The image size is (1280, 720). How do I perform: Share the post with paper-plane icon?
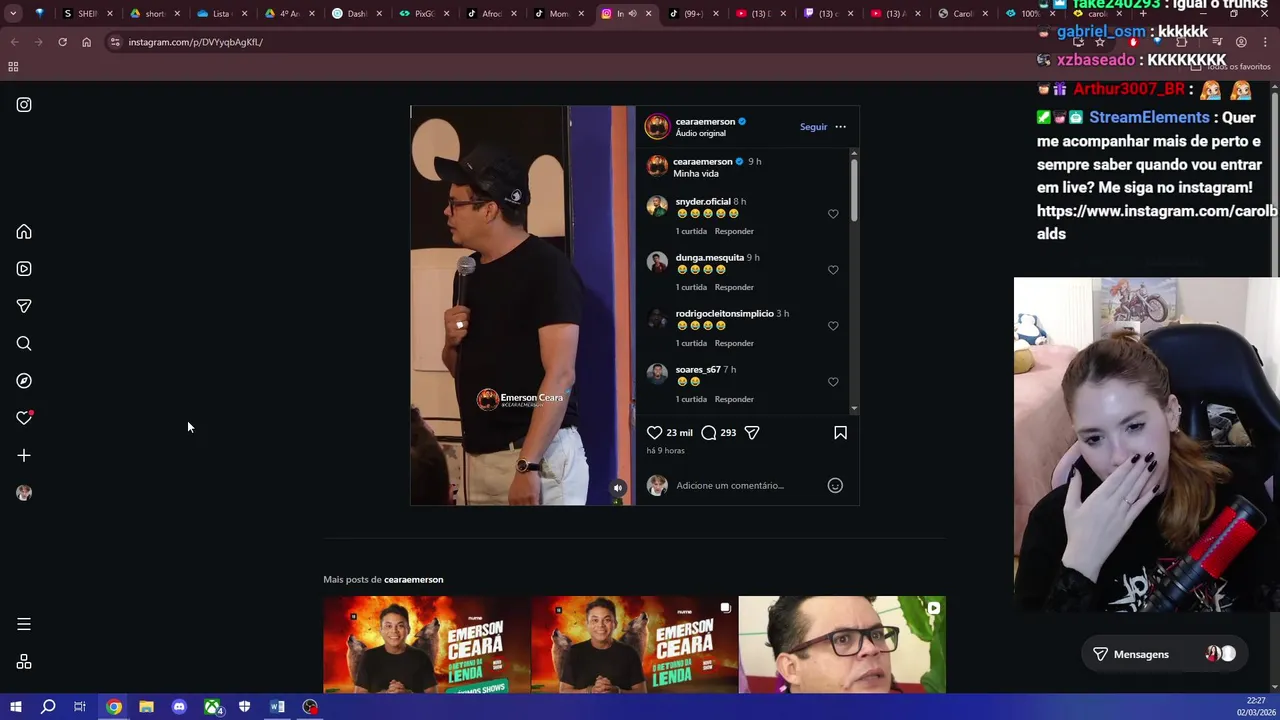point(752,433)
